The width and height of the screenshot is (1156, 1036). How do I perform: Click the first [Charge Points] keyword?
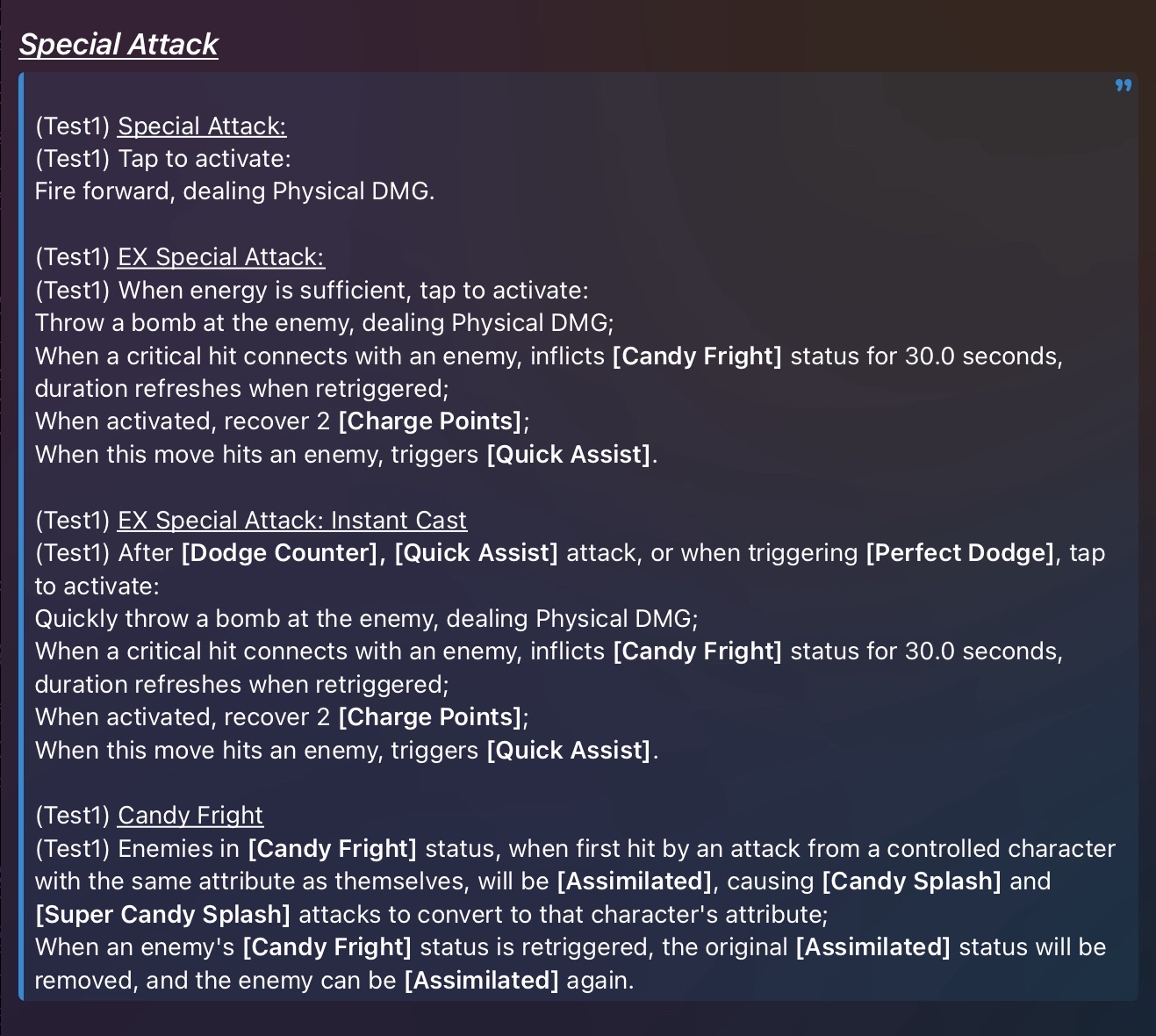431,421
